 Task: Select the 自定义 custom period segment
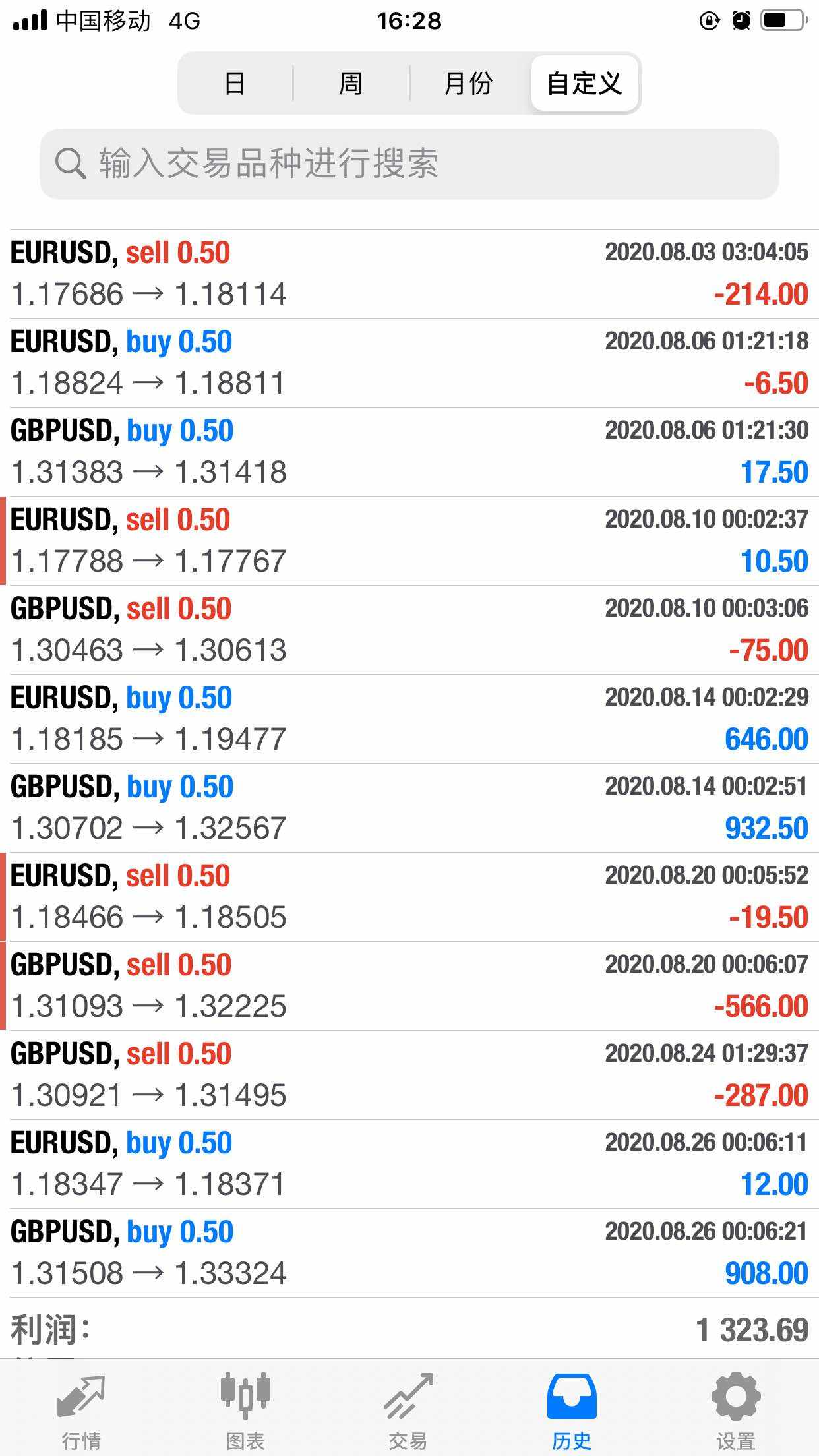[584, 84]
